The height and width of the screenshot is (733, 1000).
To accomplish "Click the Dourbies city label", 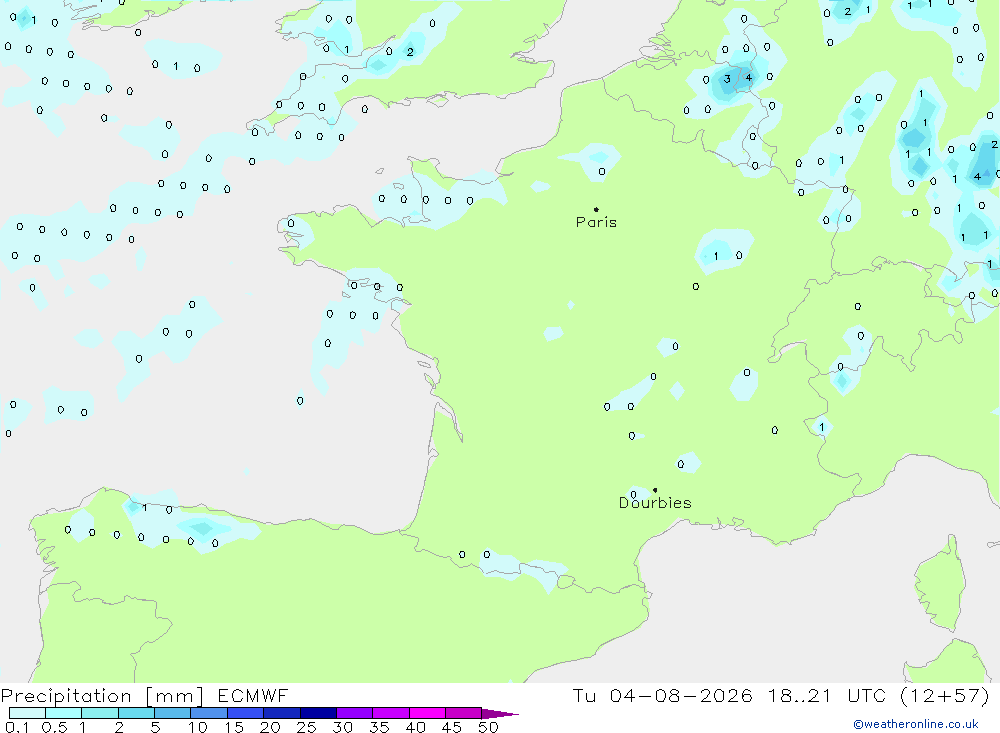I will click(655, 503).
